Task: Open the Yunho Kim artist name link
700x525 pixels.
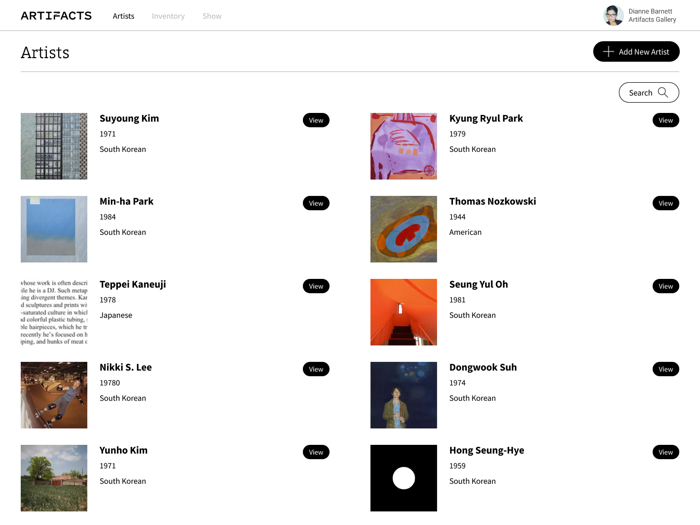Action: point(123,450)
